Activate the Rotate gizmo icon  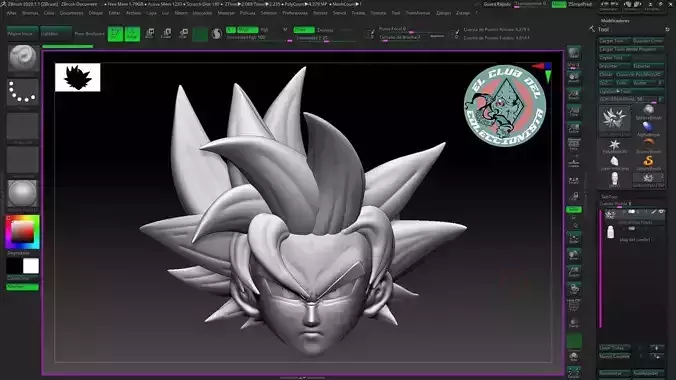click(183, 34)
